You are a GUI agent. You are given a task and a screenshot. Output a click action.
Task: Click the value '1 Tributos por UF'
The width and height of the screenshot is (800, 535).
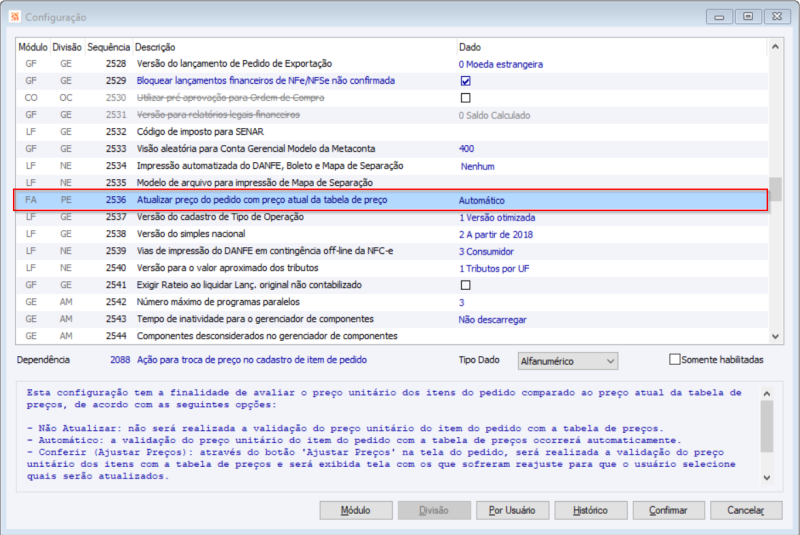pos(494,268)
